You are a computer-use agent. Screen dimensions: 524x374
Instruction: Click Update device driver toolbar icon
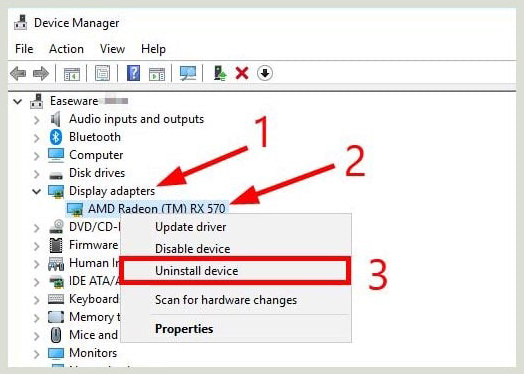coord(220,73)
